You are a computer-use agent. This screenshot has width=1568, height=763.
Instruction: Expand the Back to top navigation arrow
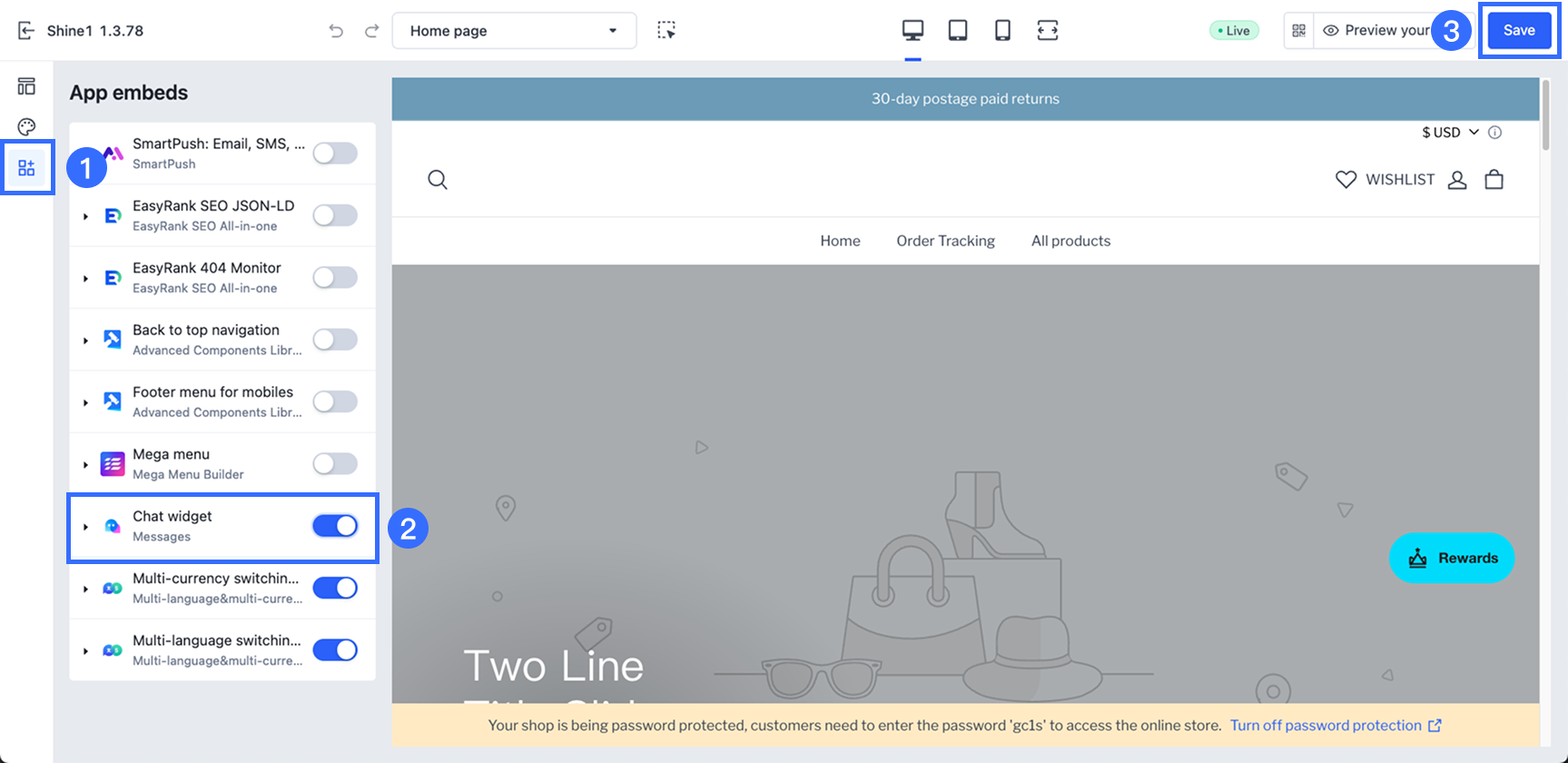coord(85,341)
